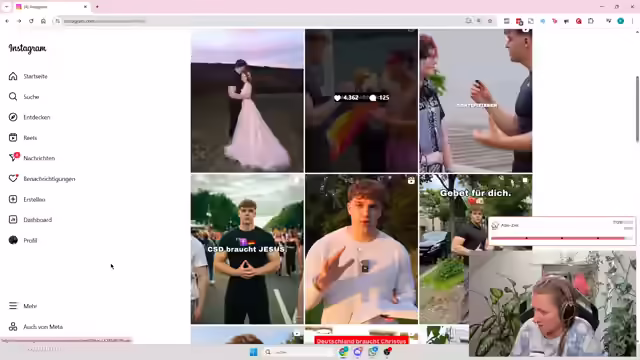The image size is (640, 360).
Task: Click the Suche magnifier icon
Action: click(13, 97)
